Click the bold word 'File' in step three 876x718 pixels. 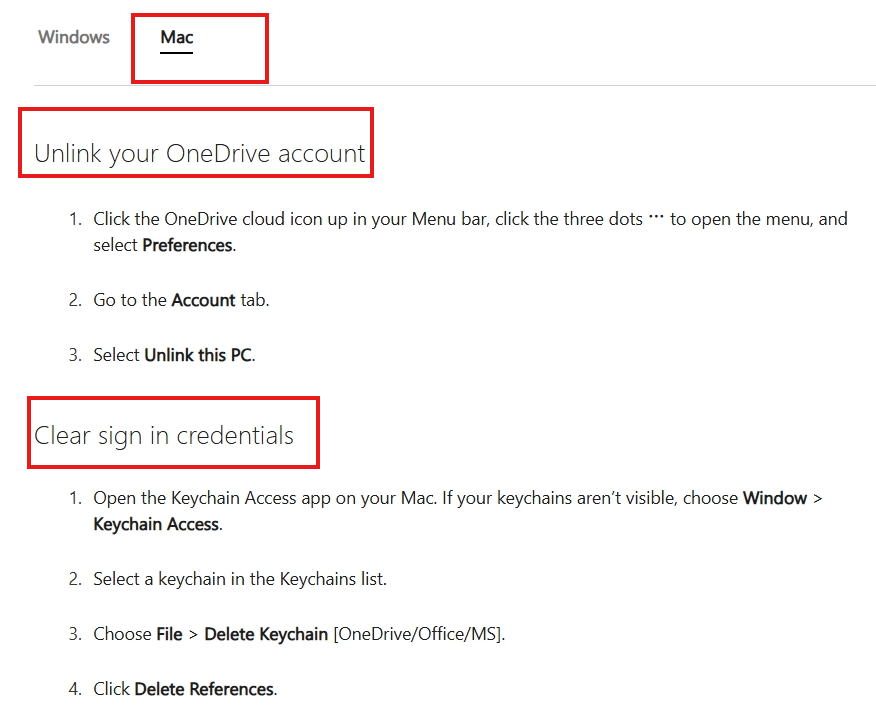169,634
